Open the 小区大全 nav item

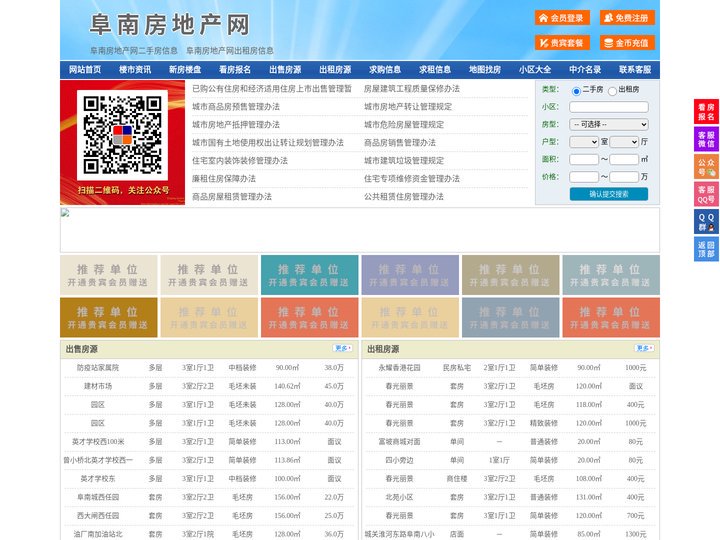(535, 70)
